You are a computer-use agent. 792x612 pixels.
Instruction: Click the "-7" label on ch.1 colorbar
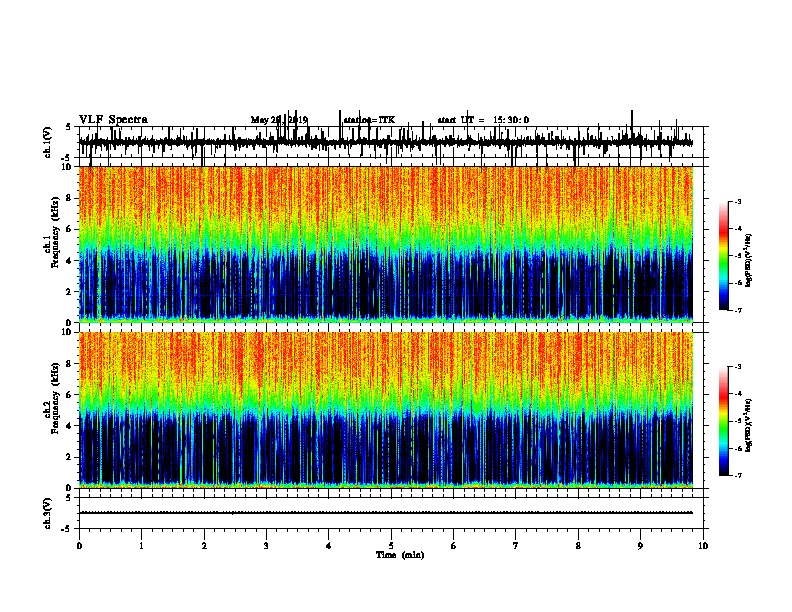737,310
